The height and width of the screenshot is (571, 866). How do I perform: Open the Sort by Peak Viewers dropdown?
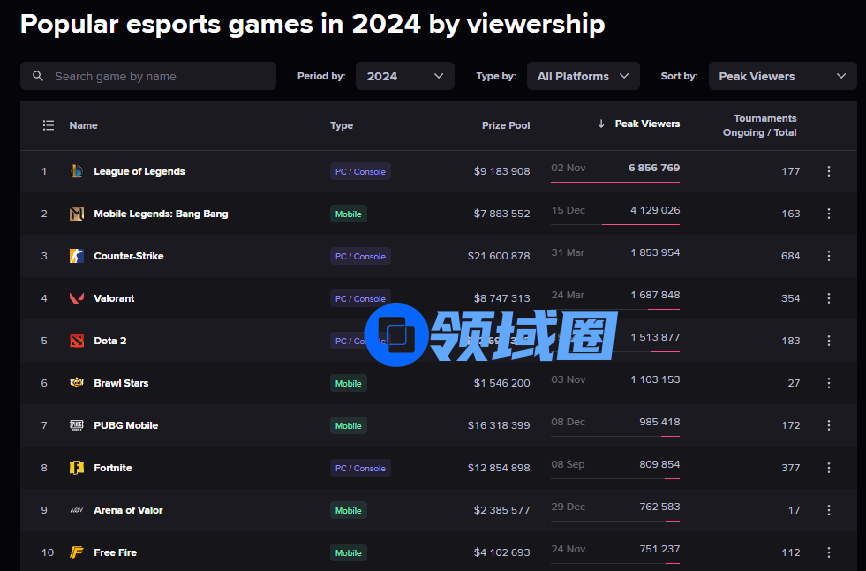782,76
